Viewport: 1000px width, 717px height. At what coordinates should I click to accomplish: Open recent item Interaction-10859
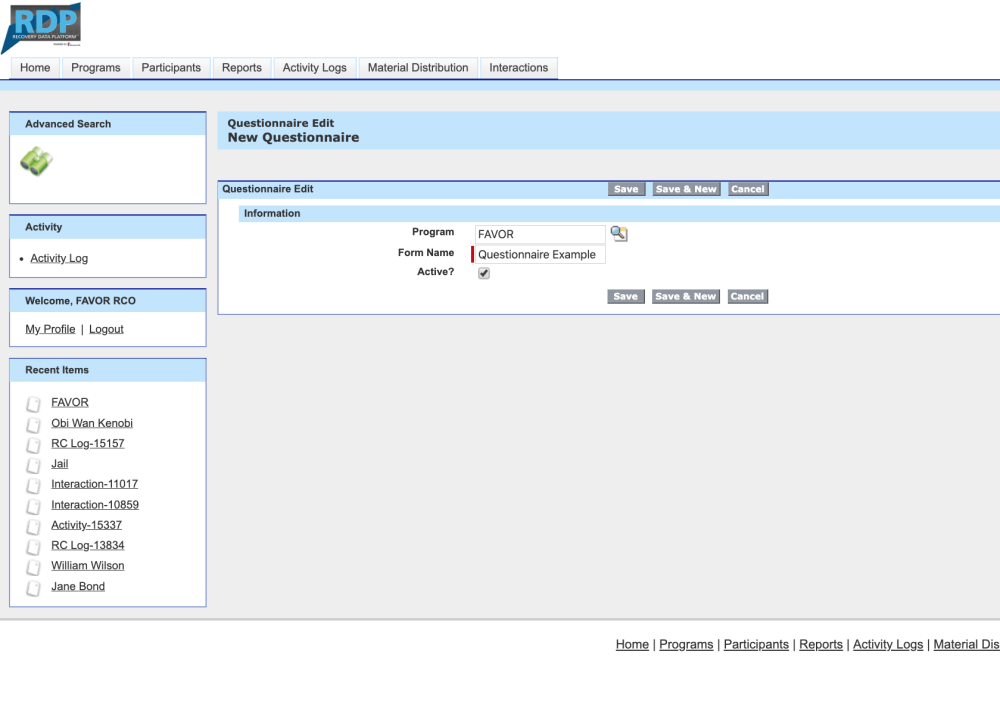(x=95, y=505)
